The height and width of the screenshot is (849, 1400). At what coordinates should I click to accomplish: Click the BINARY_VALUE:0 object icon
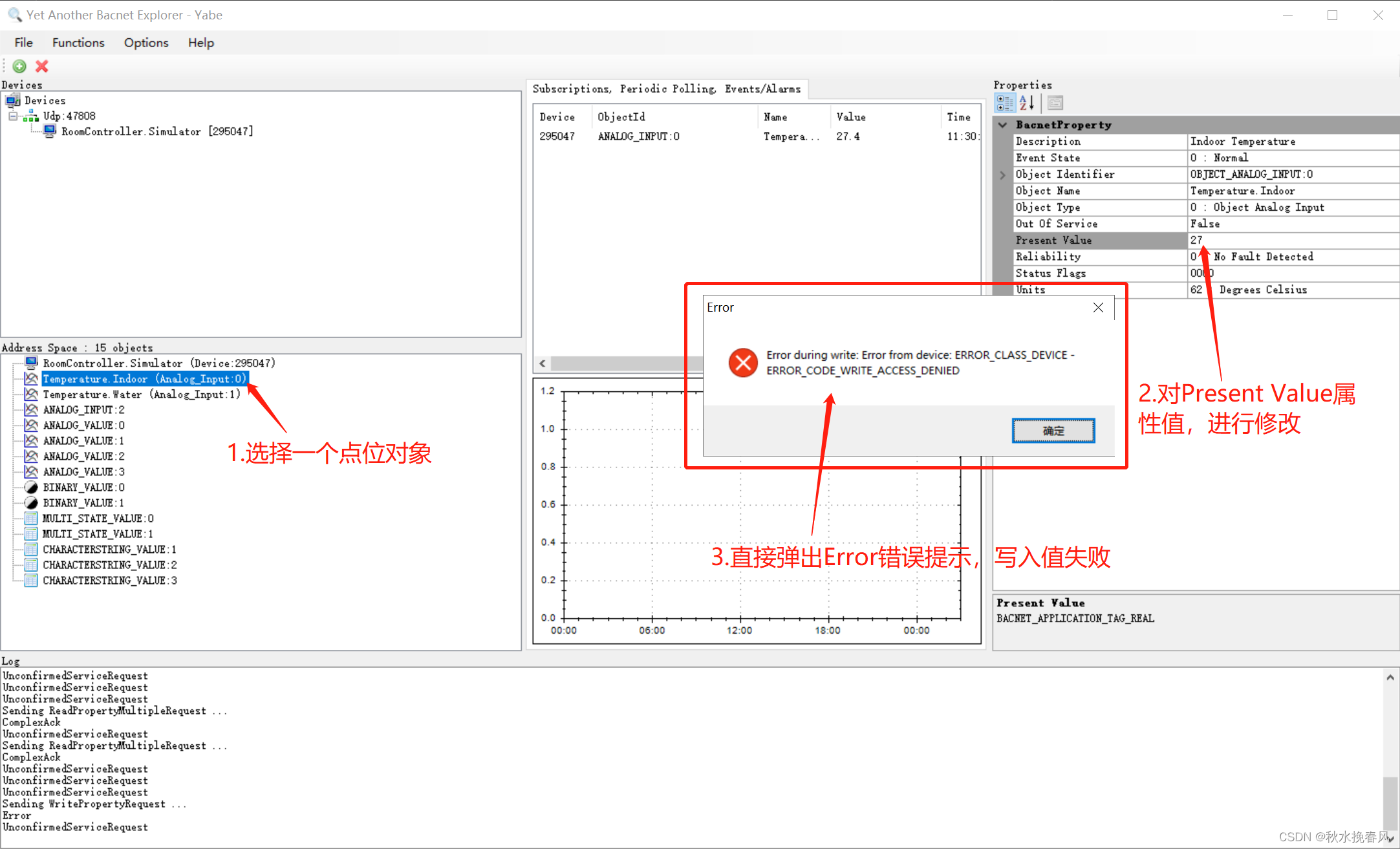tap(30, 487)
